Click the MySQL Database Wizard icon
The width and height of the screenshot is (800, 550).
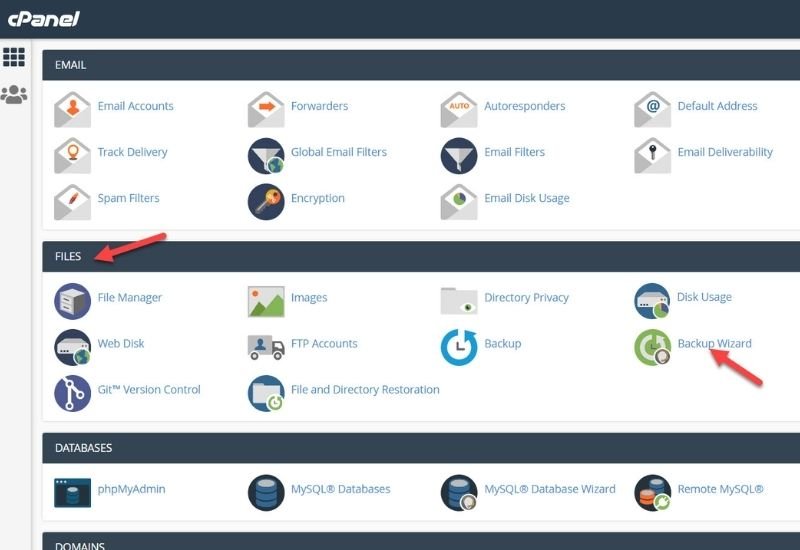(x=459, y=492)
